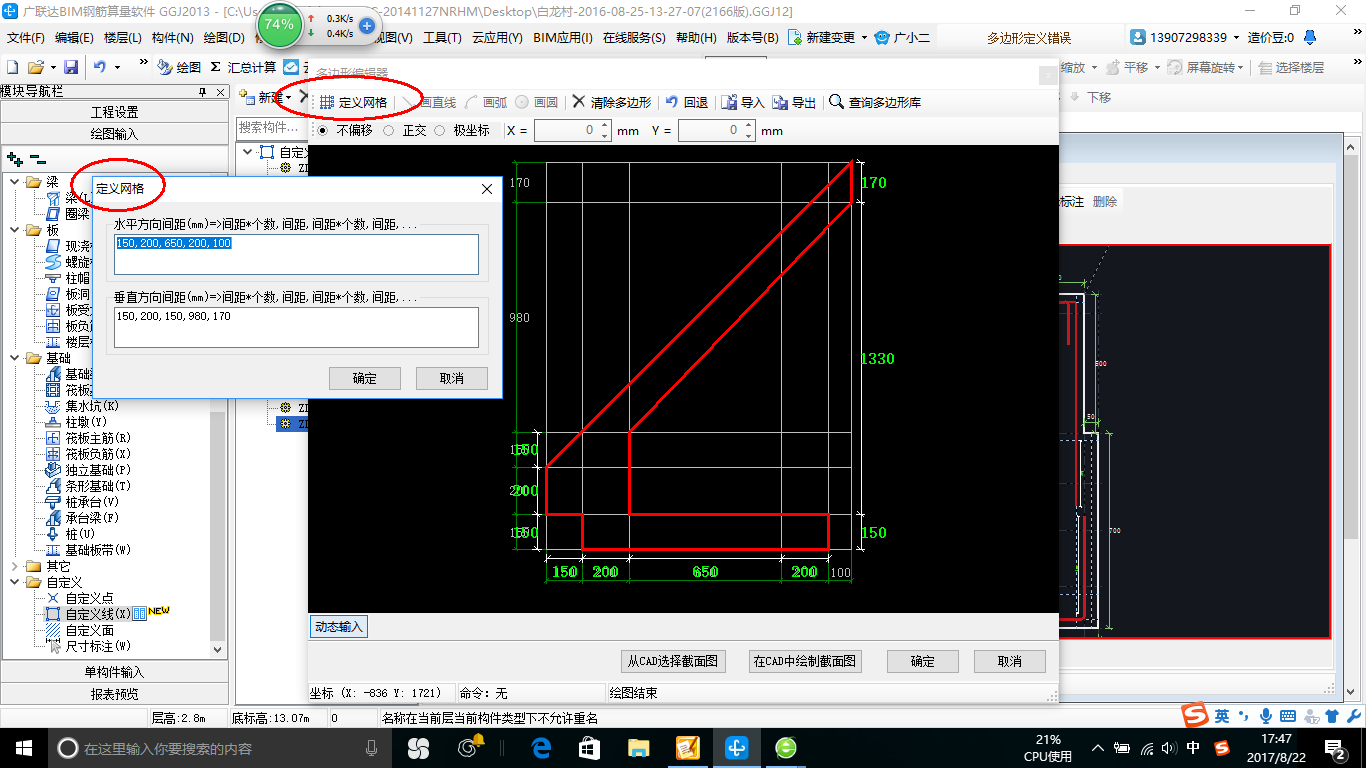Image resolution: width=1366 pixels, height=768 pixels.
Task: Click 从CAD选择截面图 button
Action: pyautogui.click(x=673, y=661)
